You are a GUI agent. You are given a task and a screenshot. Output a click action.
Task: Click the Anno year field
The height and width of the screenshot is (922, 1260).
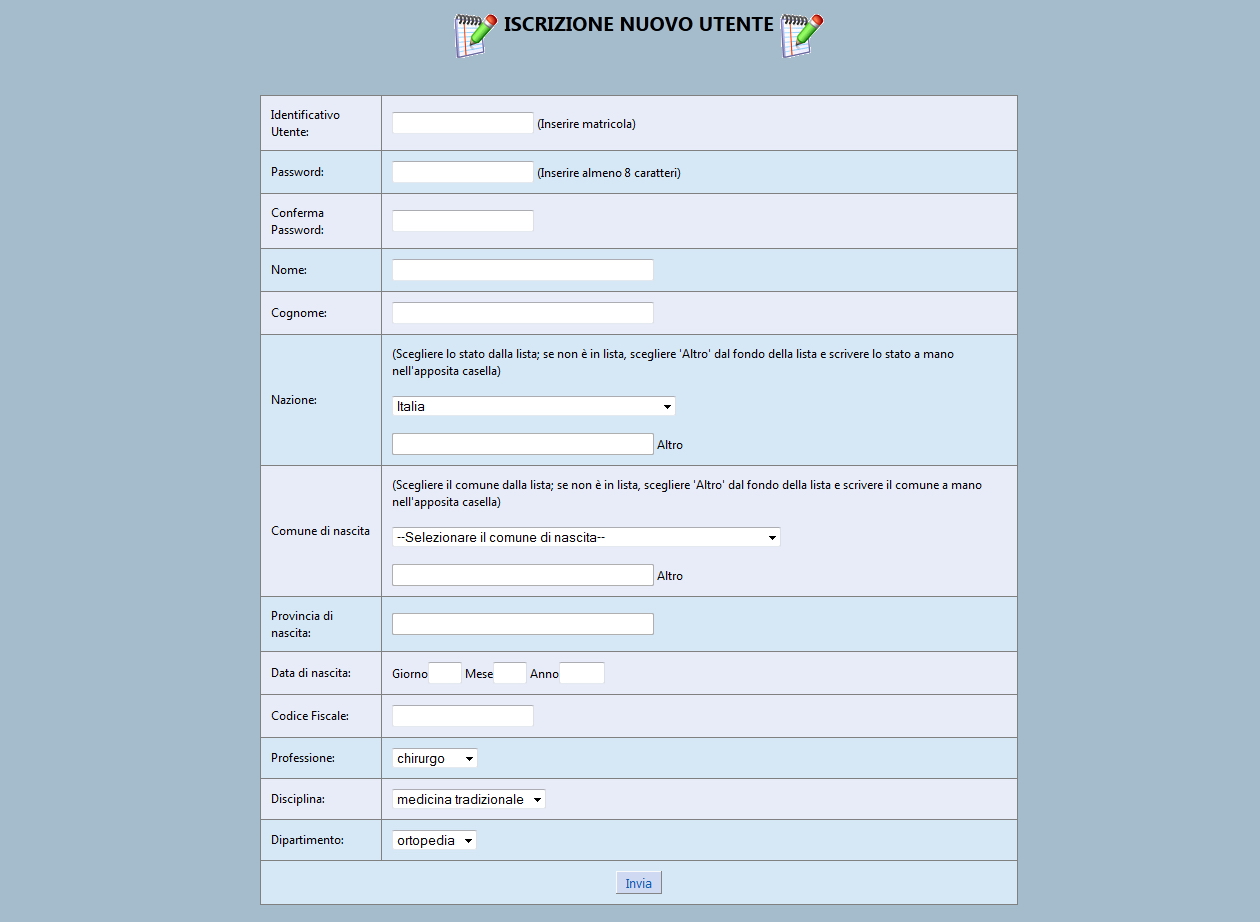tap(583, 672)
